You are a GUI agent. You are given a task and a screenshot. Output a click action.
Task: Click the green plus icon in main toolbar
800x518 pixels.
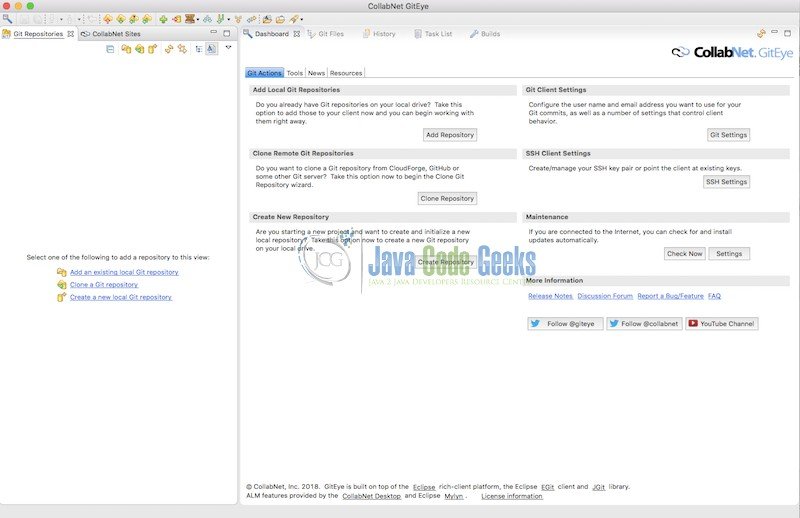click(x=163, y=19)
